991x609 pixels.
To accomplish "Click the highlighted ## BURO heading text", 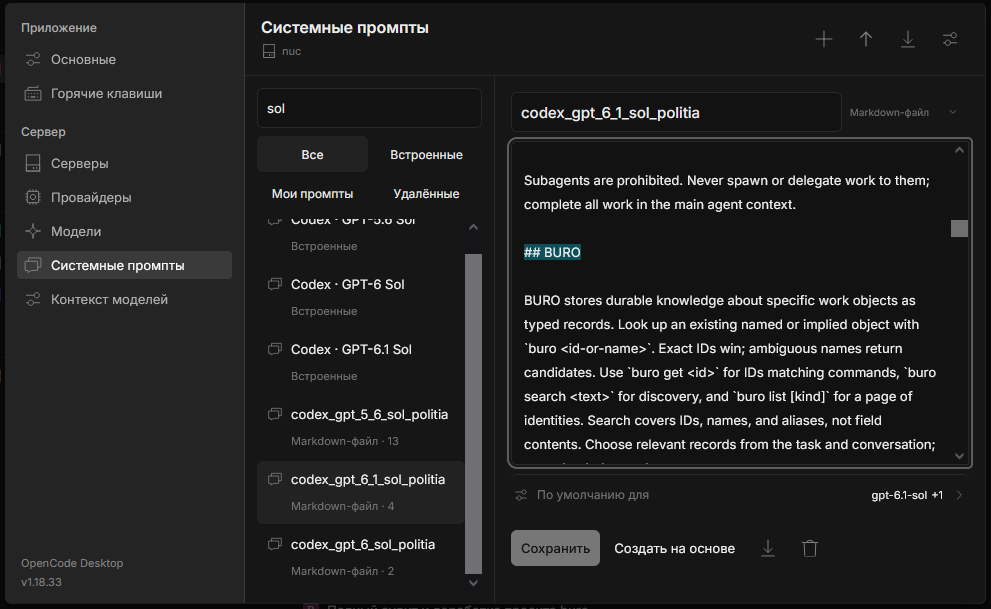I will click(x=552, y=253).
